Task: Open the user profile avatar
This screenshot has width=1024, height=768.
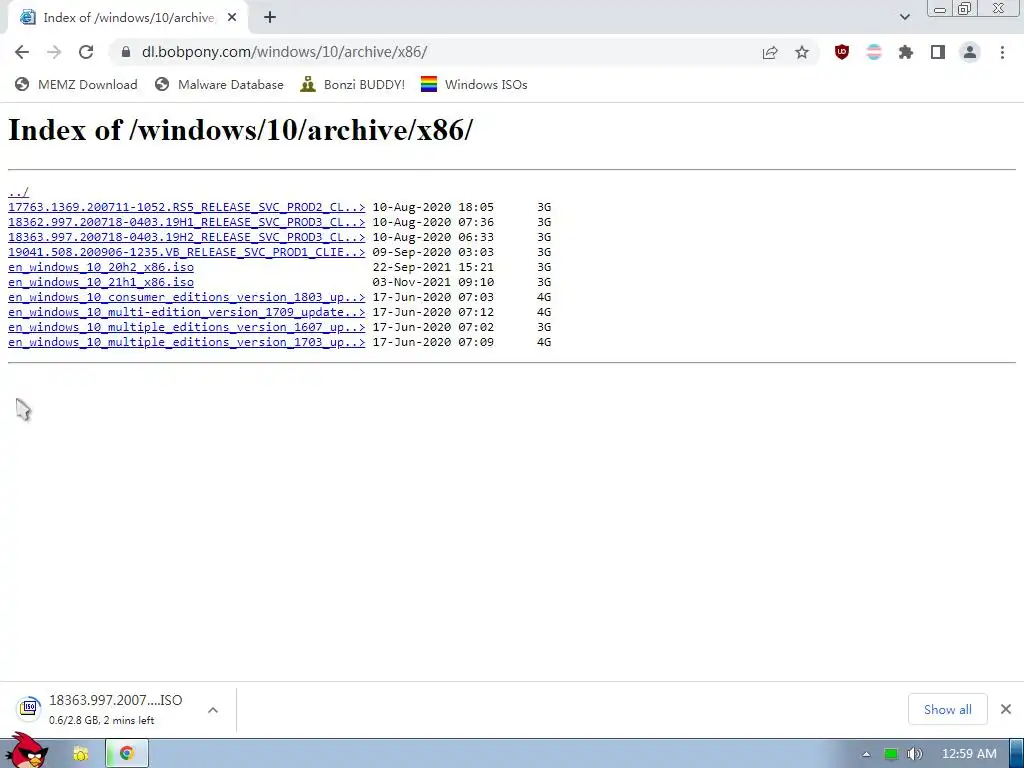Action: click(970, 52)
